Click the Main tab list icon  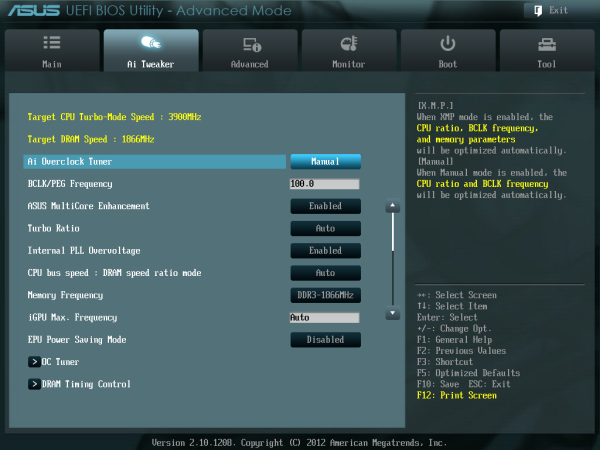[x=52, y=42]
